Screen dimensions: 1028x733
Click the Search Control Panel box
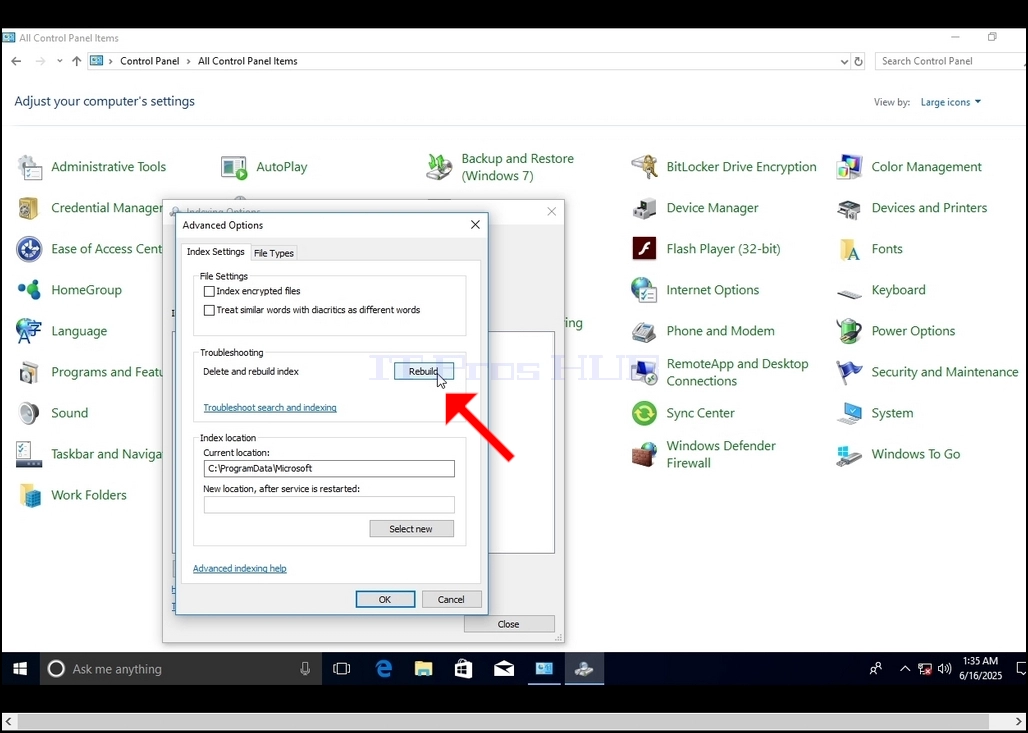(x=951, y=61)
